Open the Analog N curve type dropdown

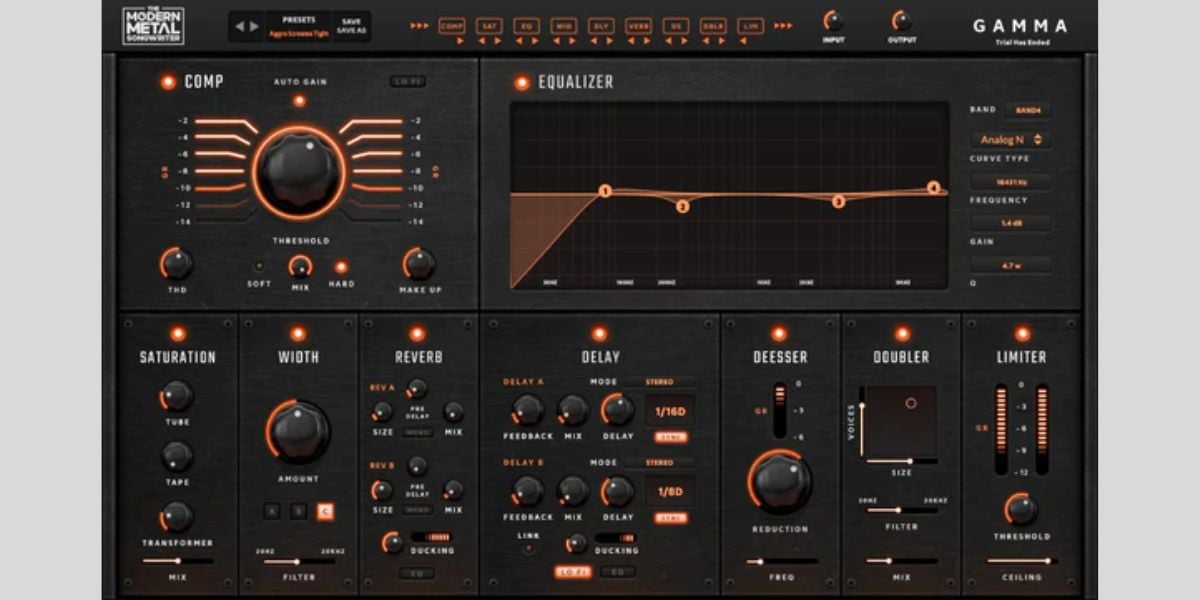click(x=1011, y=140)
